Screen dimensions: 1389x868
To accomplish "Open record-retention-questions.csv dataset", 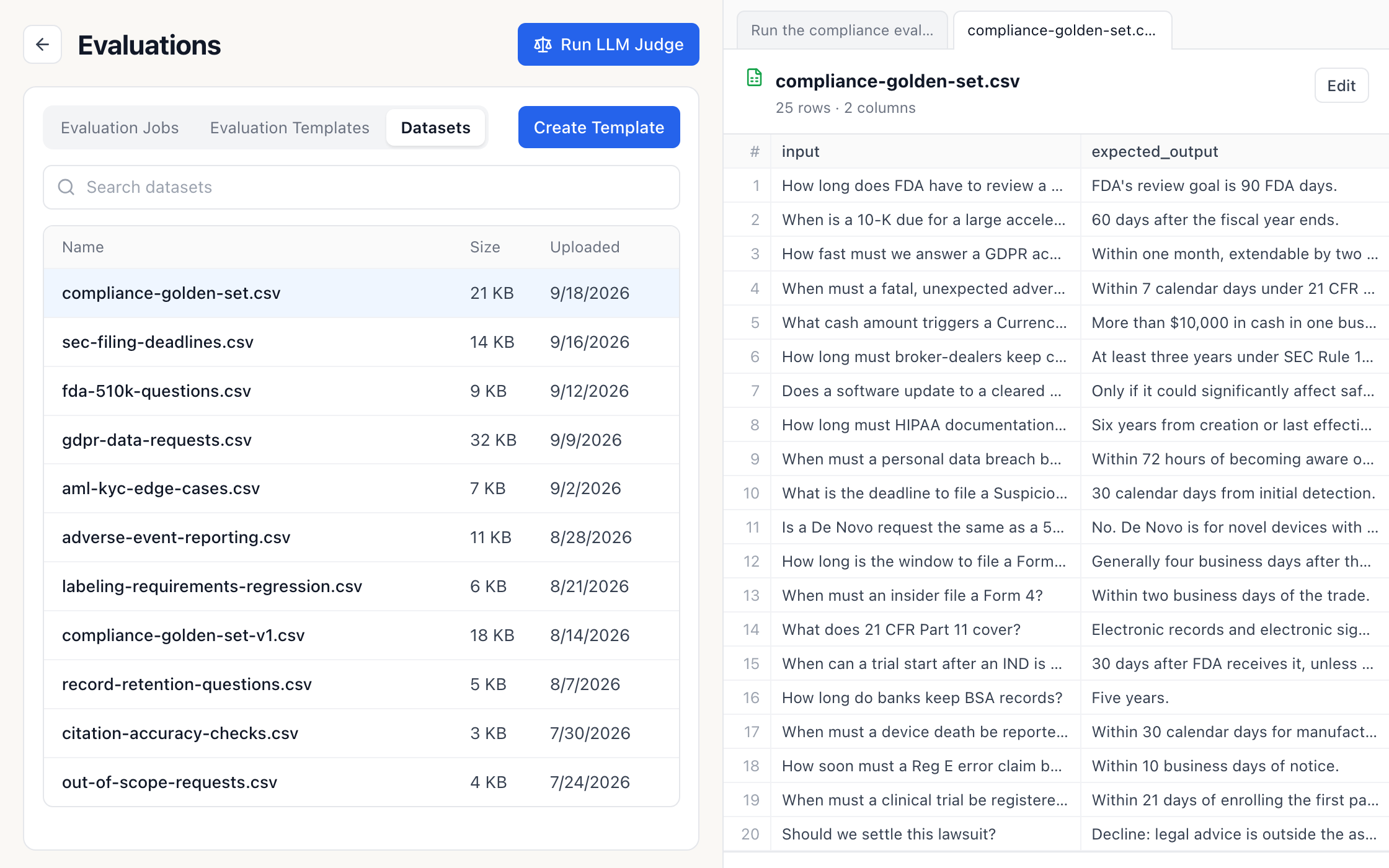I will (x=362, y=684).
